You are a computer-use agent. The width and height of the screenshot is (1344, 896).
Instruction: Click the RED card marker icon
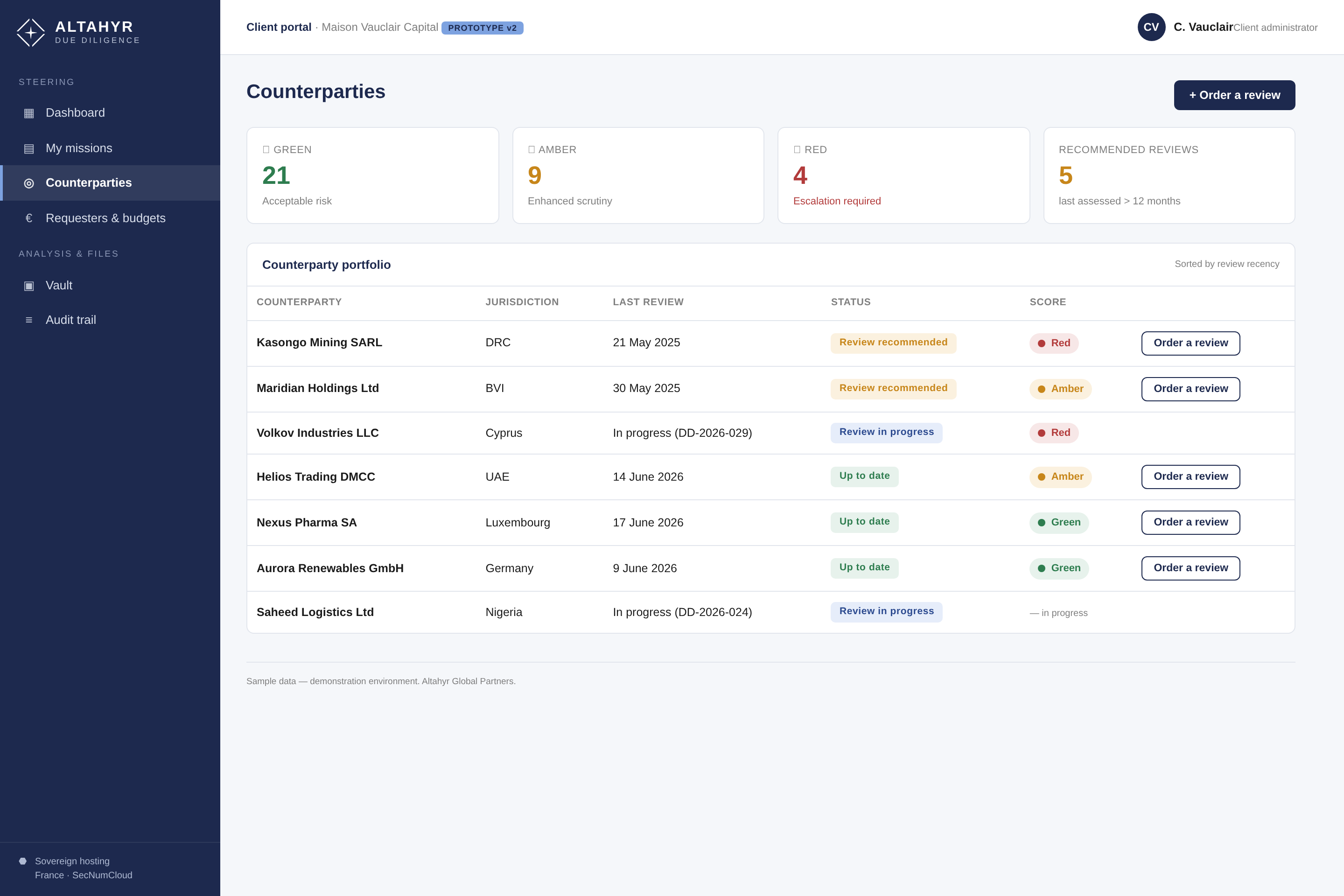pos(797,150)
